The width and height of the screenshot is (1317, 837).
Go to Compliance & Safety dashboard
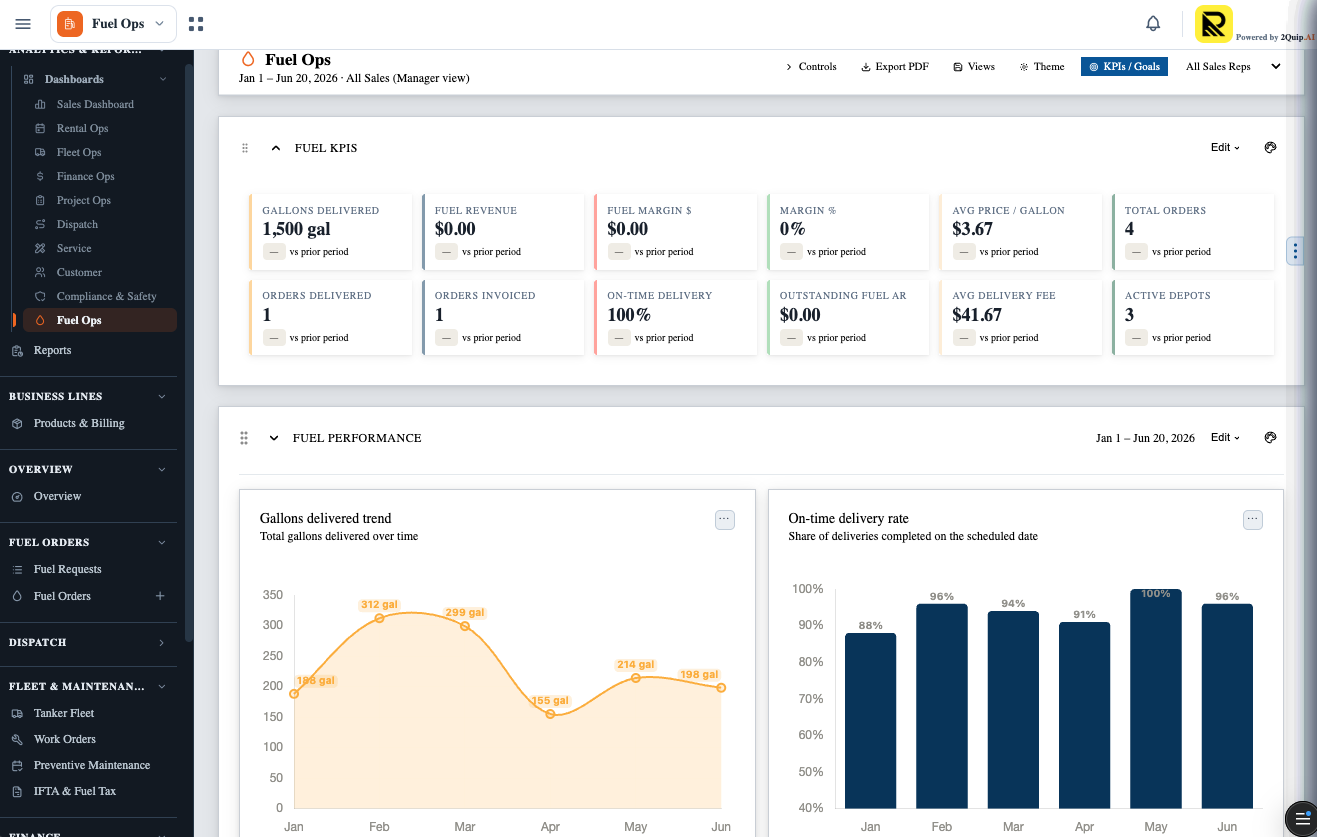(x=106, y=296)
